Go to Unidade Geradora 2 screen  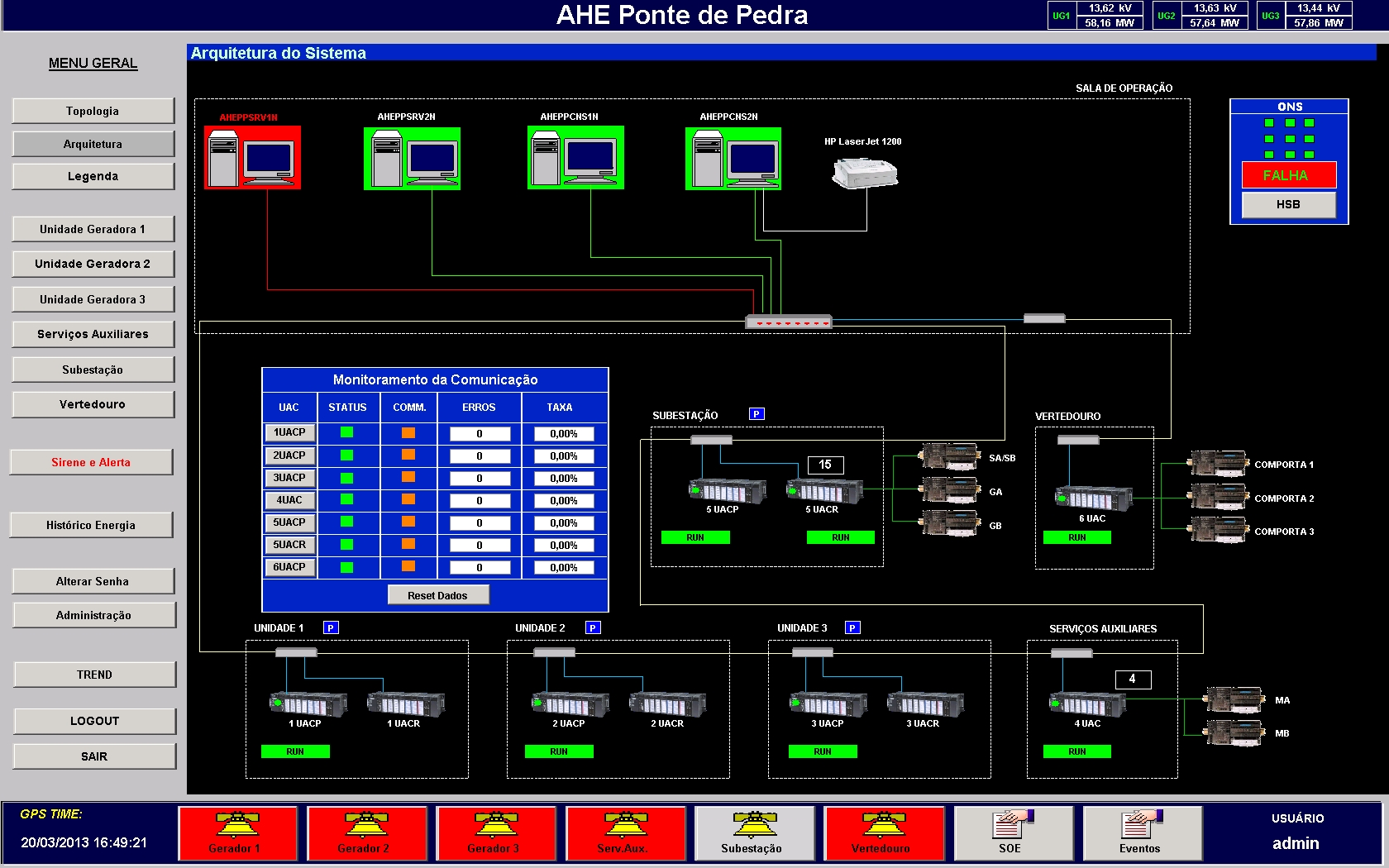93,264
